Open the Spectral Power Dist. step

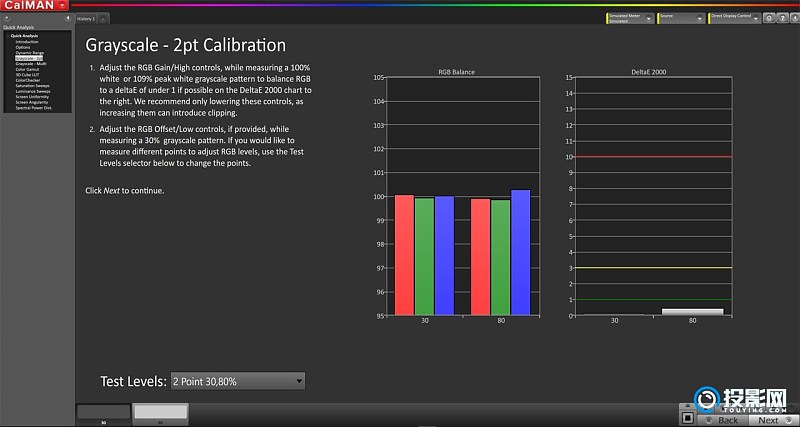click(x=34, y=108)
